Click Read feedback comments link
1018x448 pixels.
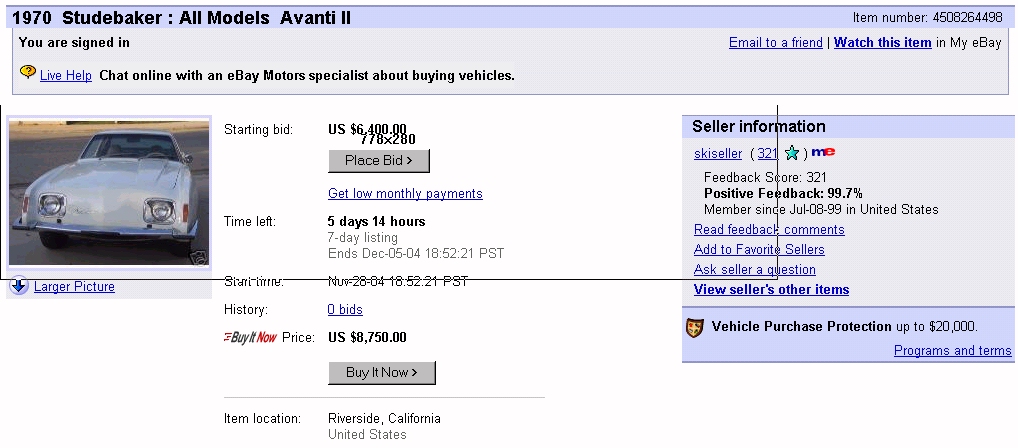[768, 230]
